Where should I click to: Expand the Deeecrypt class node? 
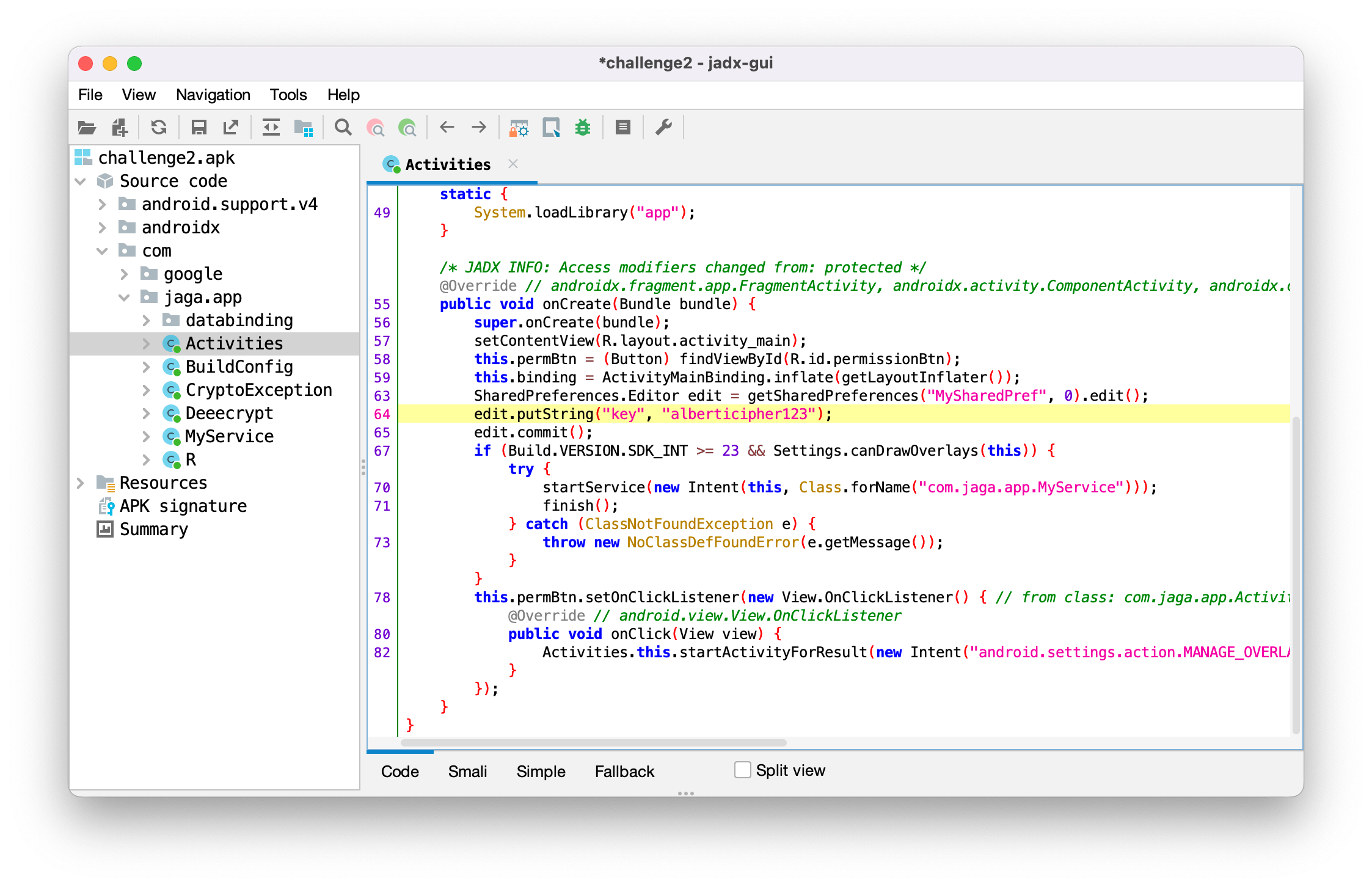(146, 414)
